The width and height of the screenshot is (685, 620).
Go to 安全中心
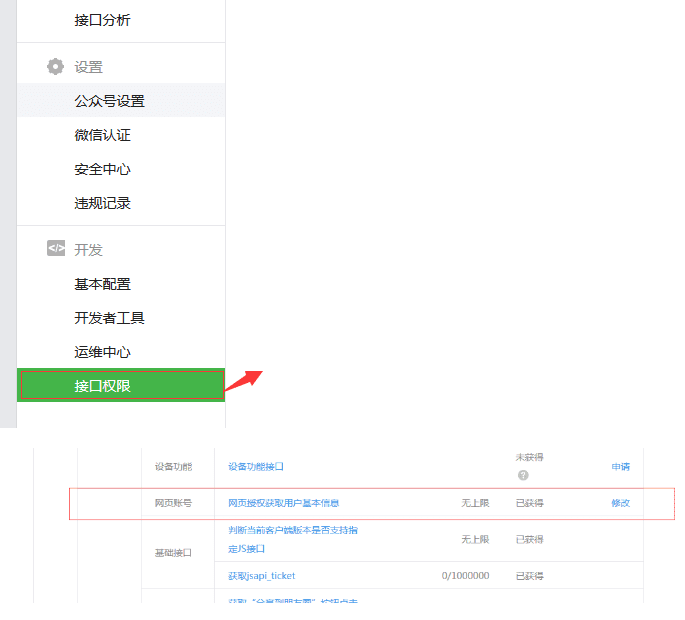point(102,169)
